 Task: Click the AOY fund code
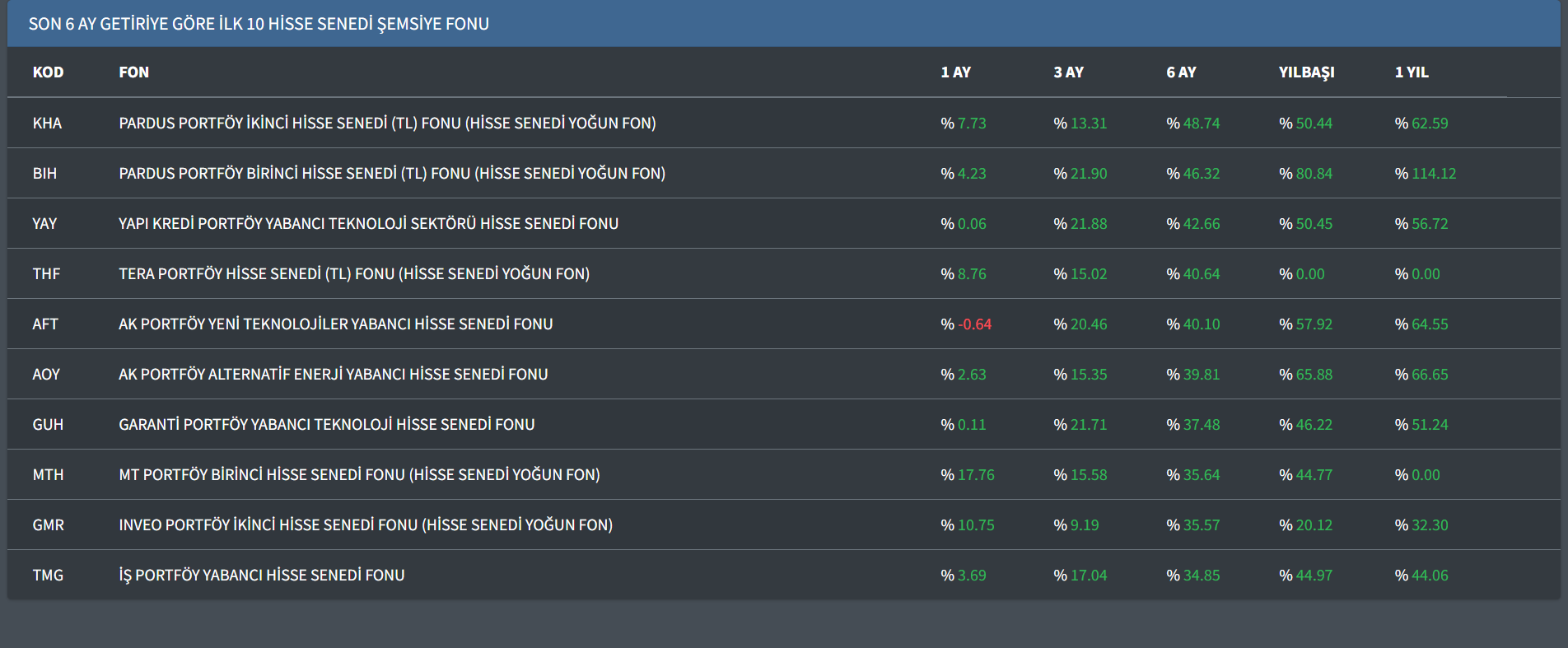coord(46,375)
